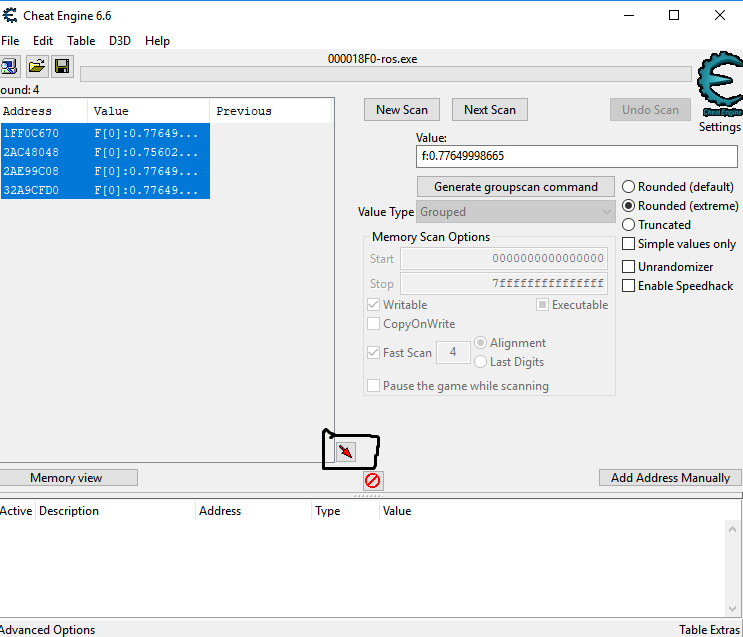Open the Edit menu

click(43, 41)
